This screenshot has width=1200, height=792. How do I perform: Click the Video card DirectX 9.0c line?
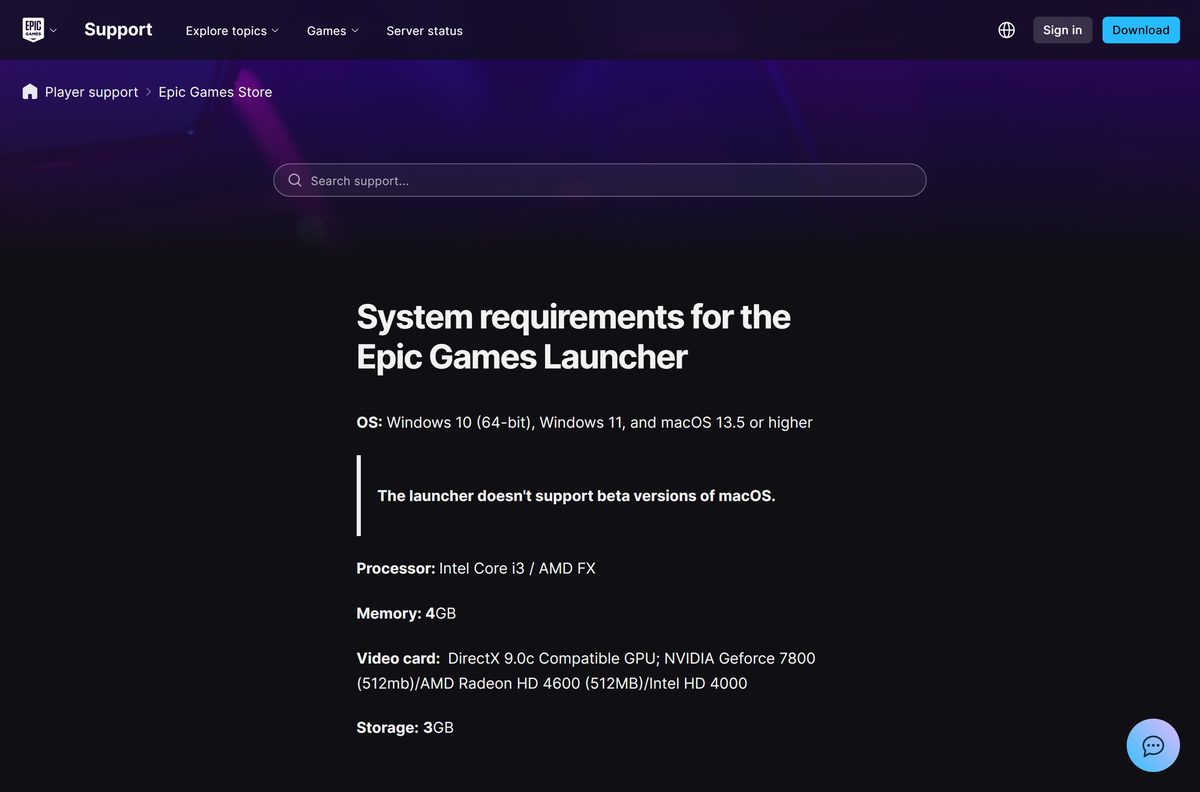pyautogui.click(x=586, y=671)
